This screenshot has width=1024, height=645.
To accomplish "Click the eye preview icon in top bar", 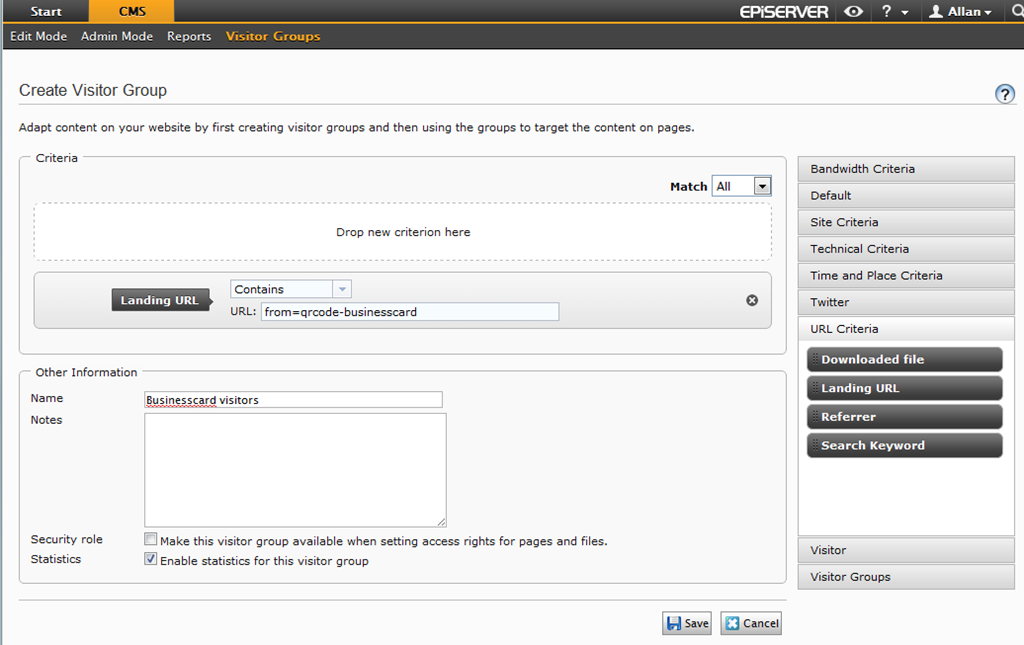I will coord(853,12).
